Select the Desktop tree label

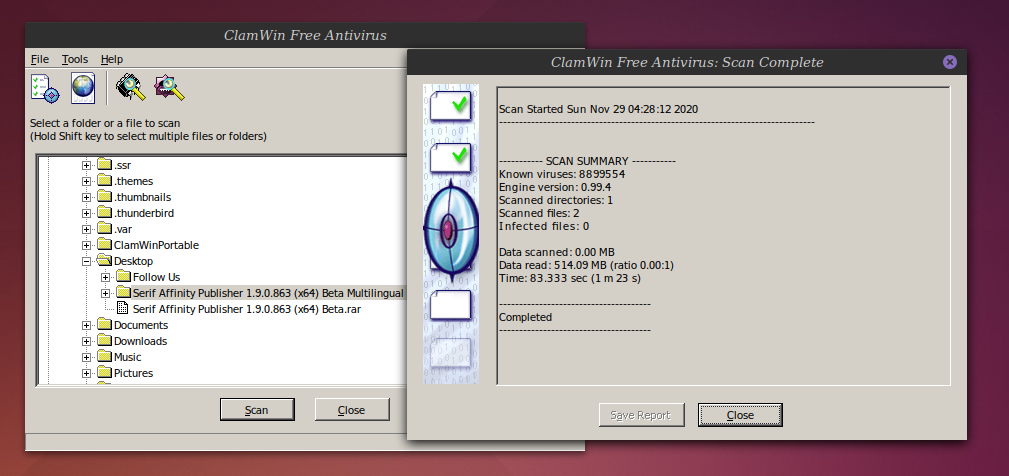pos(133,261)
